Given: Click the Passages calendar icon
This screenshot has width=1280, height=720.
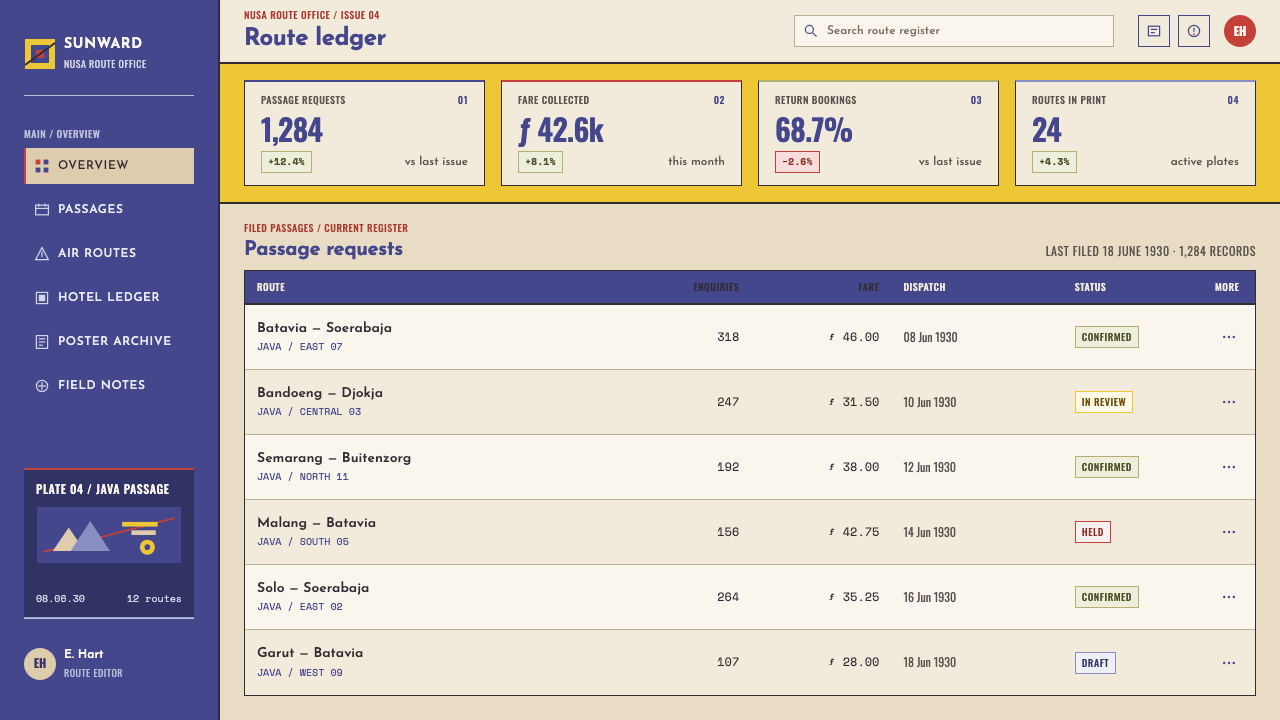Looking at the screenshot, I should click(42, 210).
